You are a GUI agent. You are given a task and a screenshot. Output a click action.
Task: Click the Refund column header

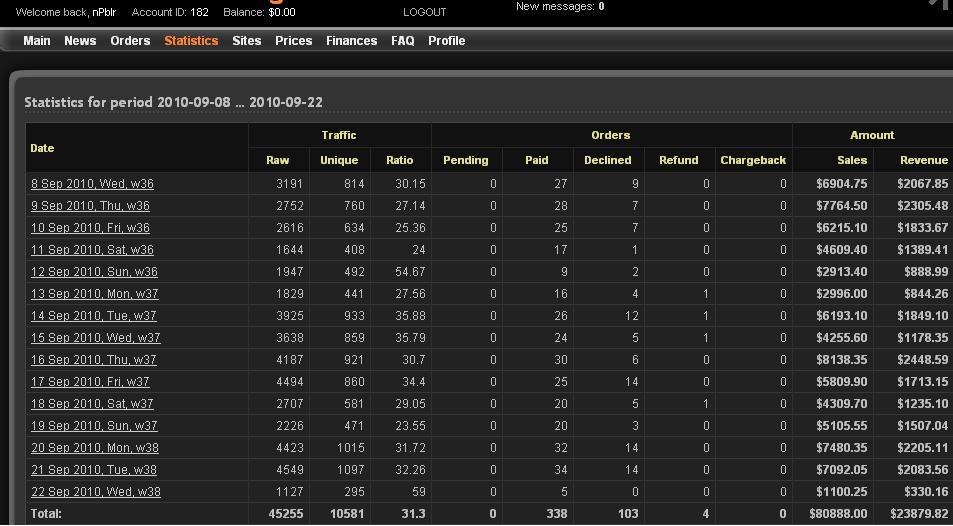(x=679, y=160)
